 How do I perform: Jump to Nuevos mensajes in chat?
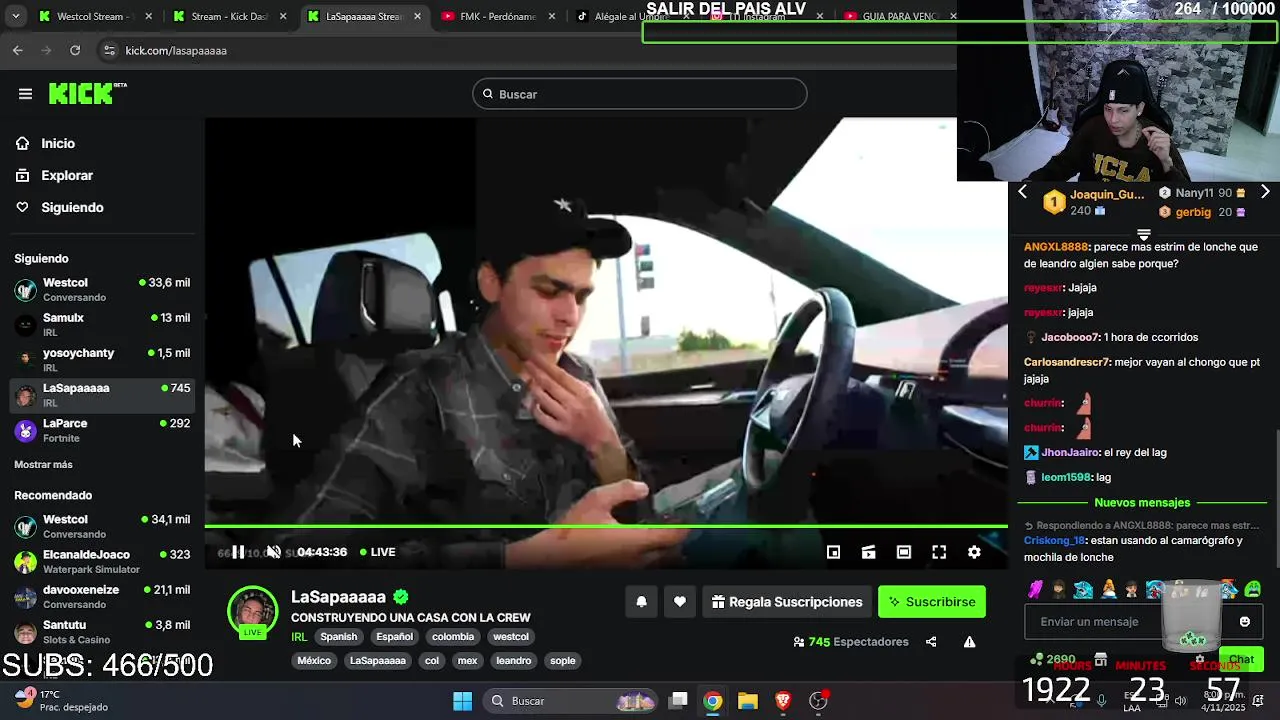1142,503
